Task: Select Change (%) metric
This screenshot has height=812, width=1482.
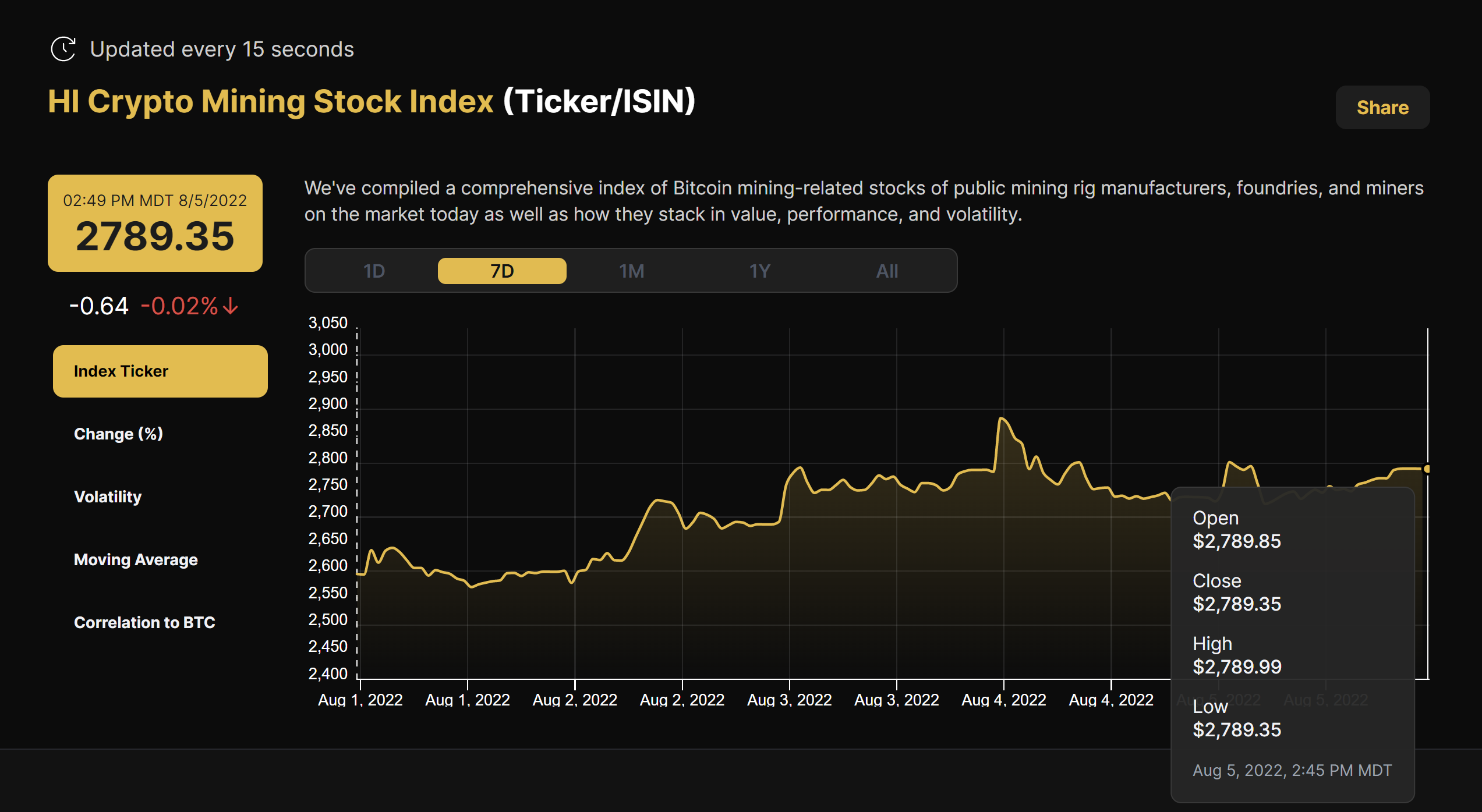Action: 118,434
